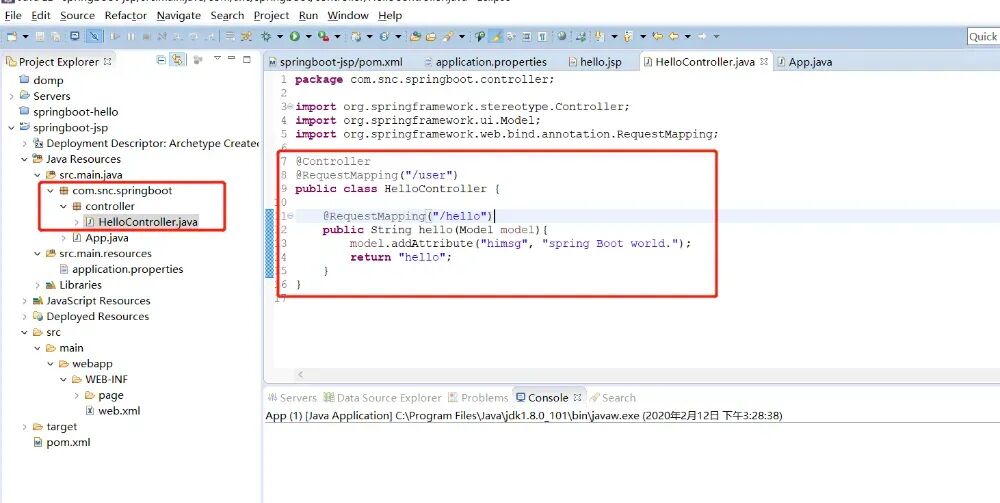Open the Debug button dropdown arrow
The width and height of the screenshot is (1000, 503).
point(280,37)
